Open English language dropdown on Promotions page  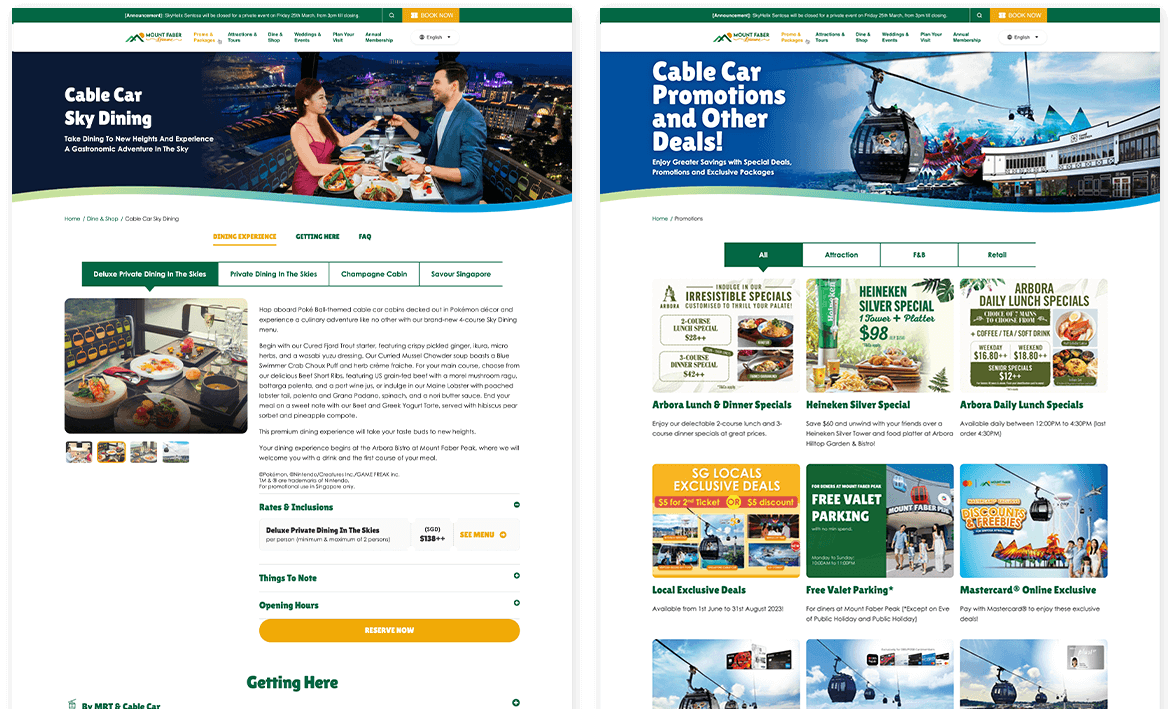[x=1023, y=37]
